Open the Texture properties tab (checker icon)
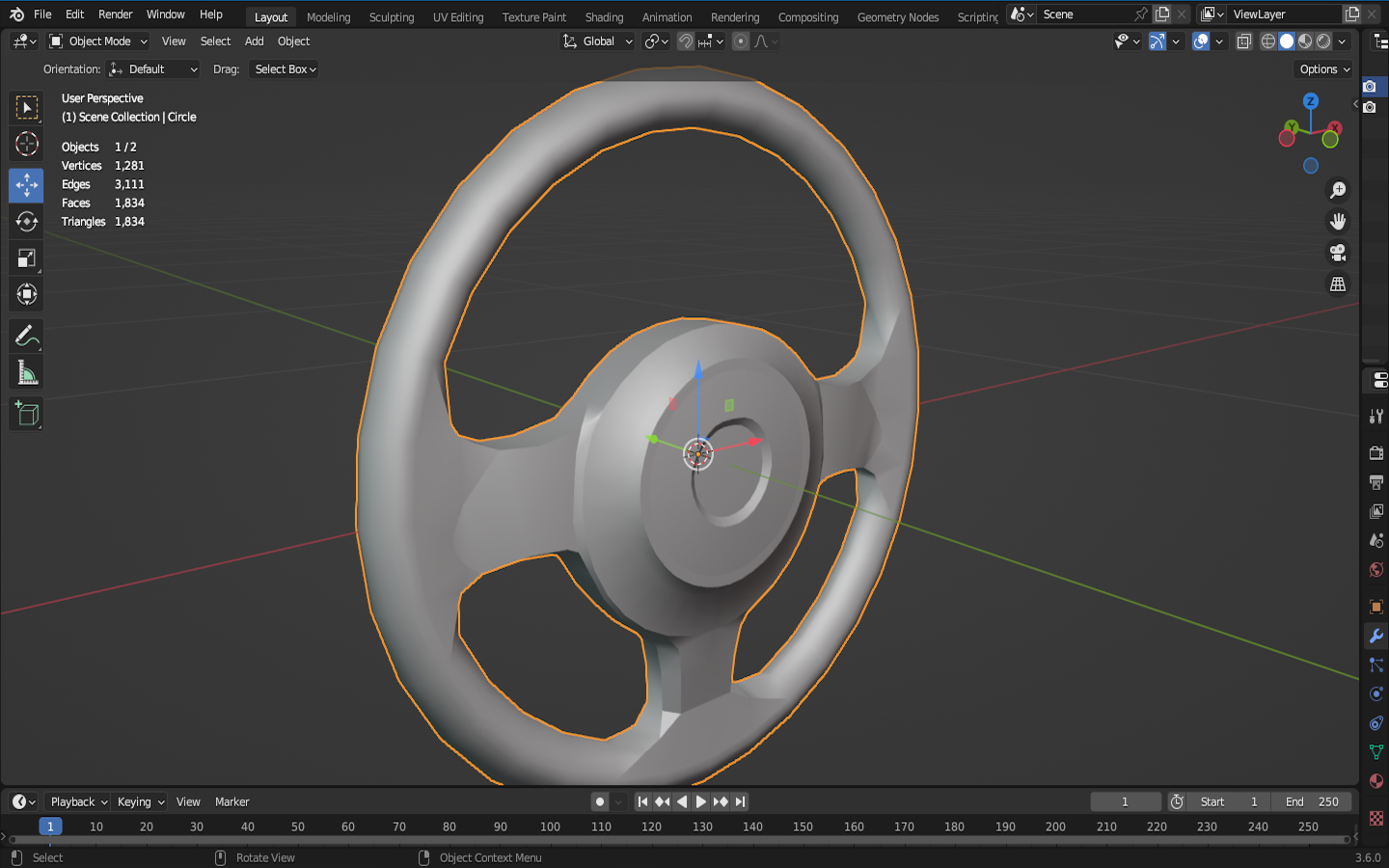The image size is (1389, 868). (x=1376, y=818)
